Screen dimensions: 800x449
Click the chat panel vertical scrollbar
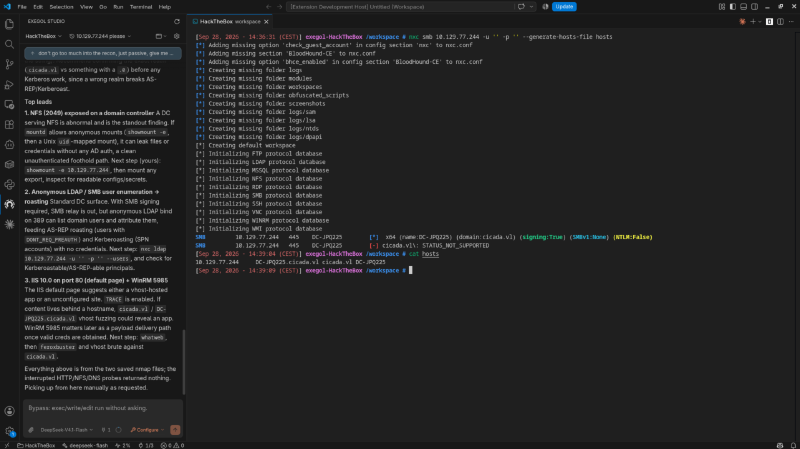(x=183, y=362)
